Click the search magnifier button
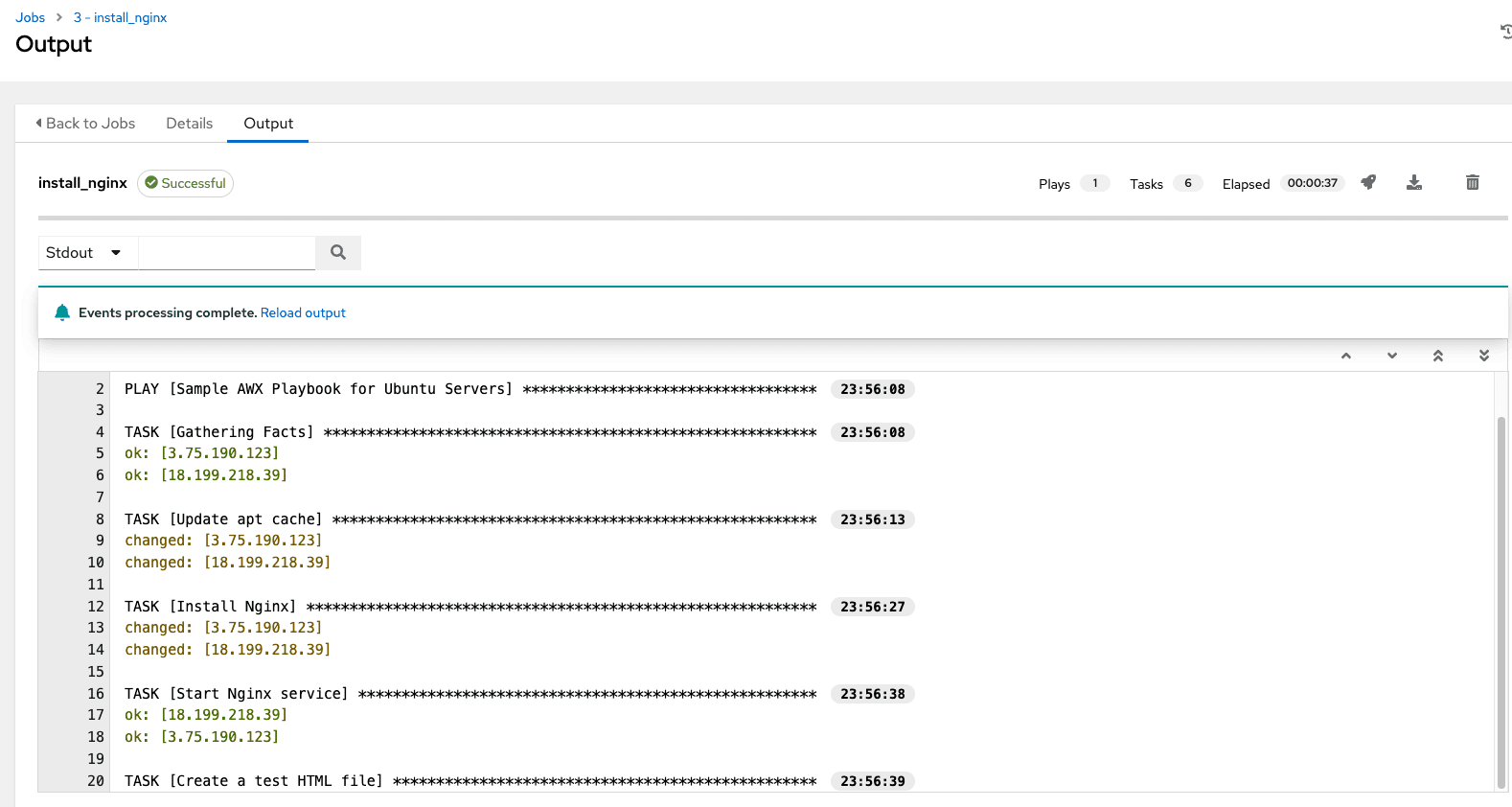 pyautogui.click(x=338, y=252)
